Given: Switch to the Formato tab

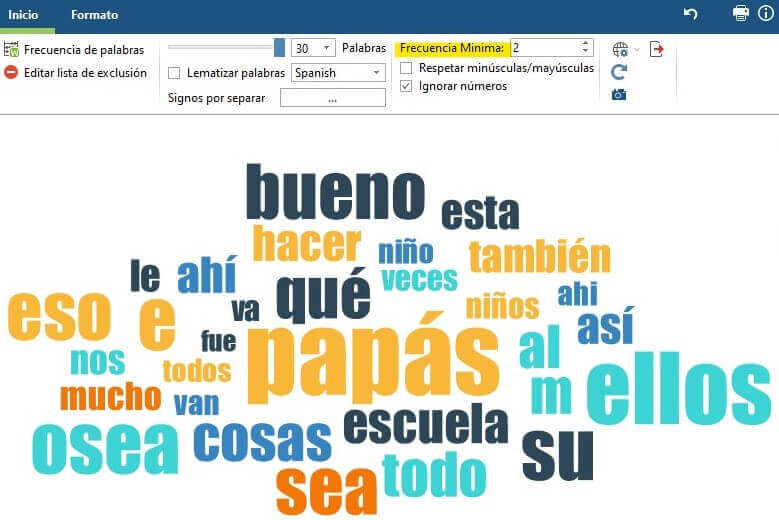Looking at the screenshot, I should click(x=94, y=15).
